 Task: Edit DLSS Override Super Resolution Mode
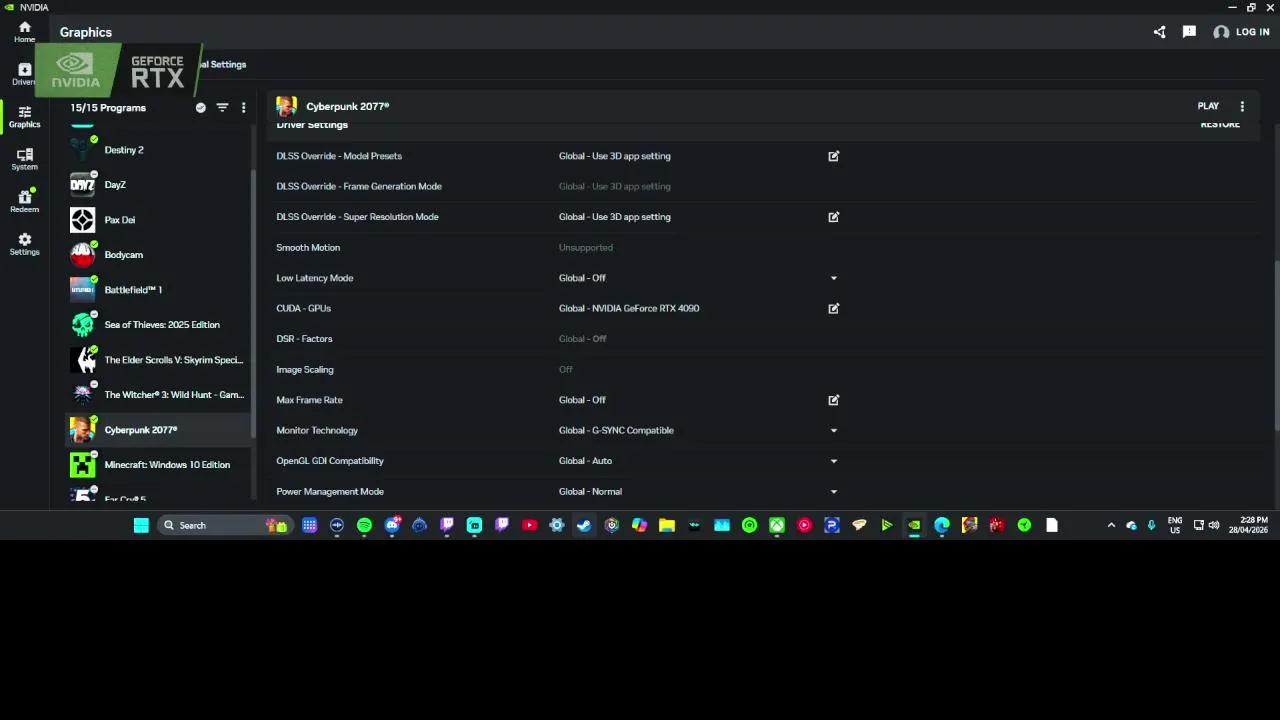coord(833,217)
